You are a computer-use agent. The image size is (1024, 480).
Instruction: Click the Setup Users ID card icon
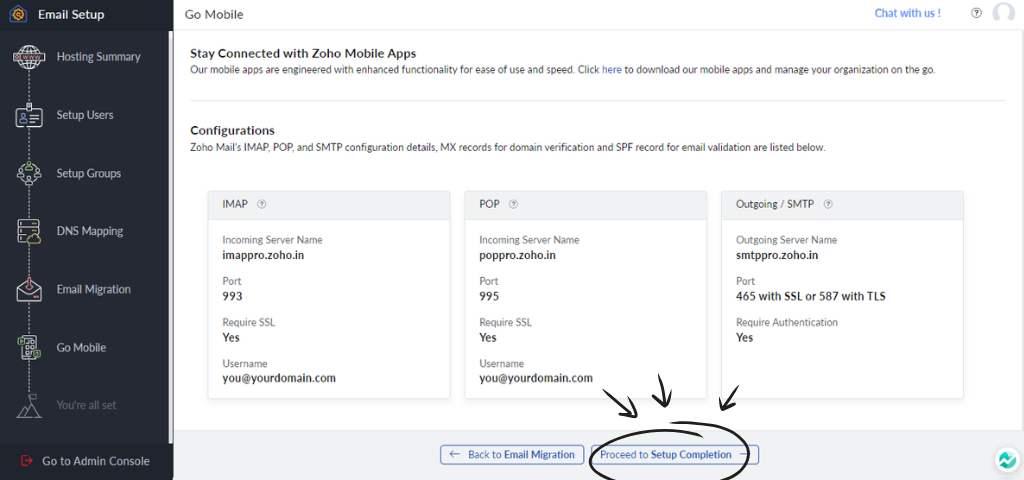pos(29,116)
